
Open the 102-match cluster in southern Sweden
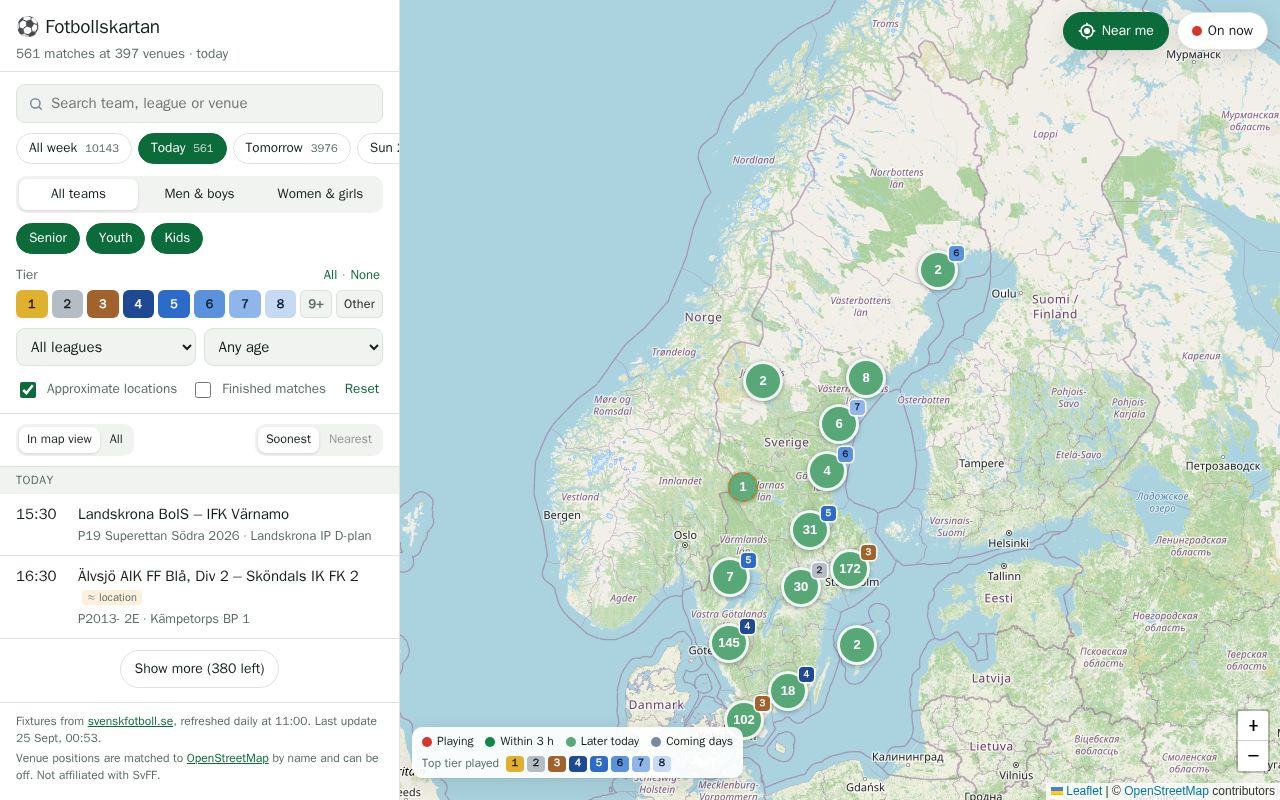click(744, 719)
